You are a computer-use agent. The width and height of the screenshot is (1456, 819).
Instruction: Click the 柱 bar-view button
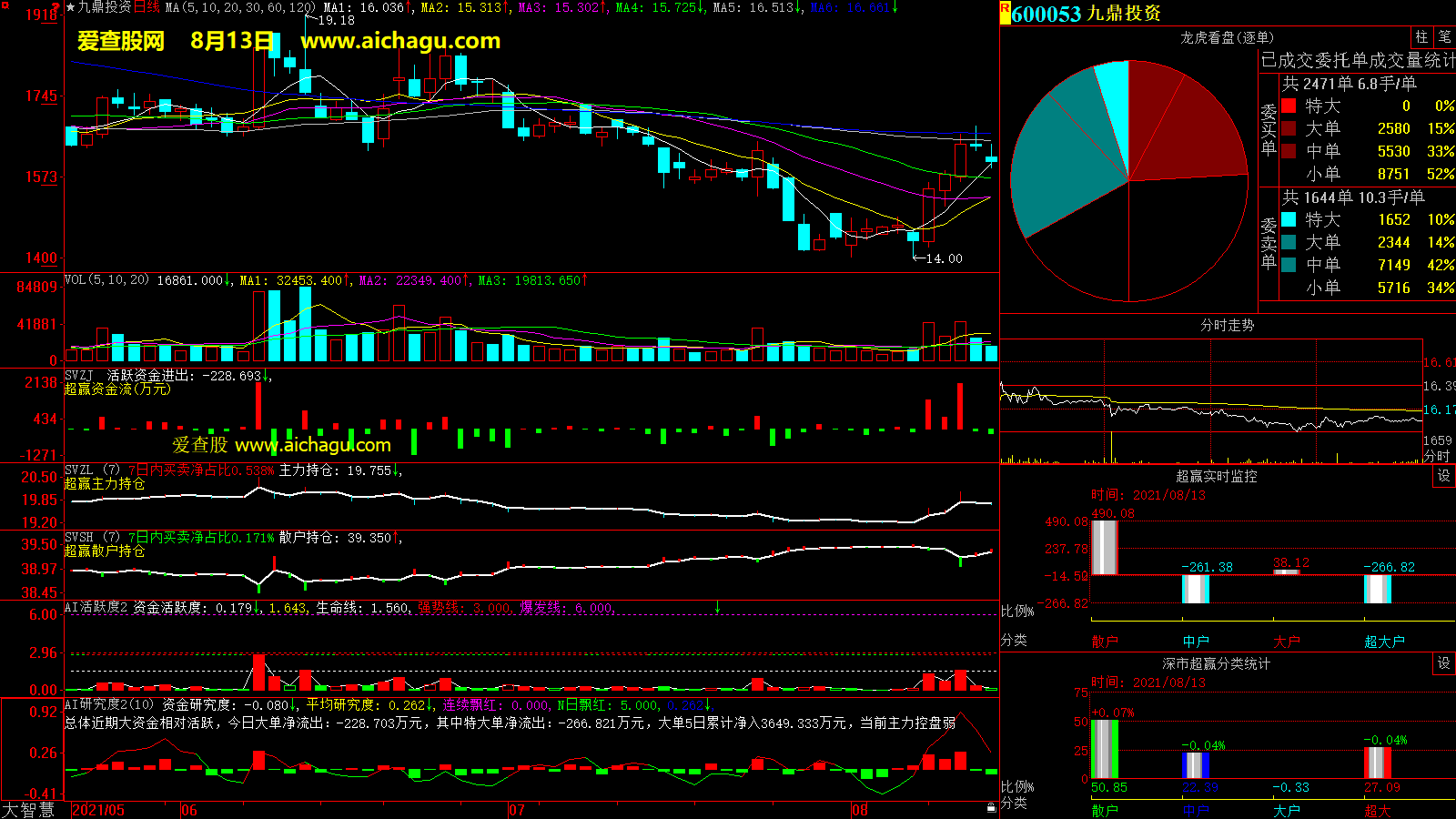pos(1421,37)
